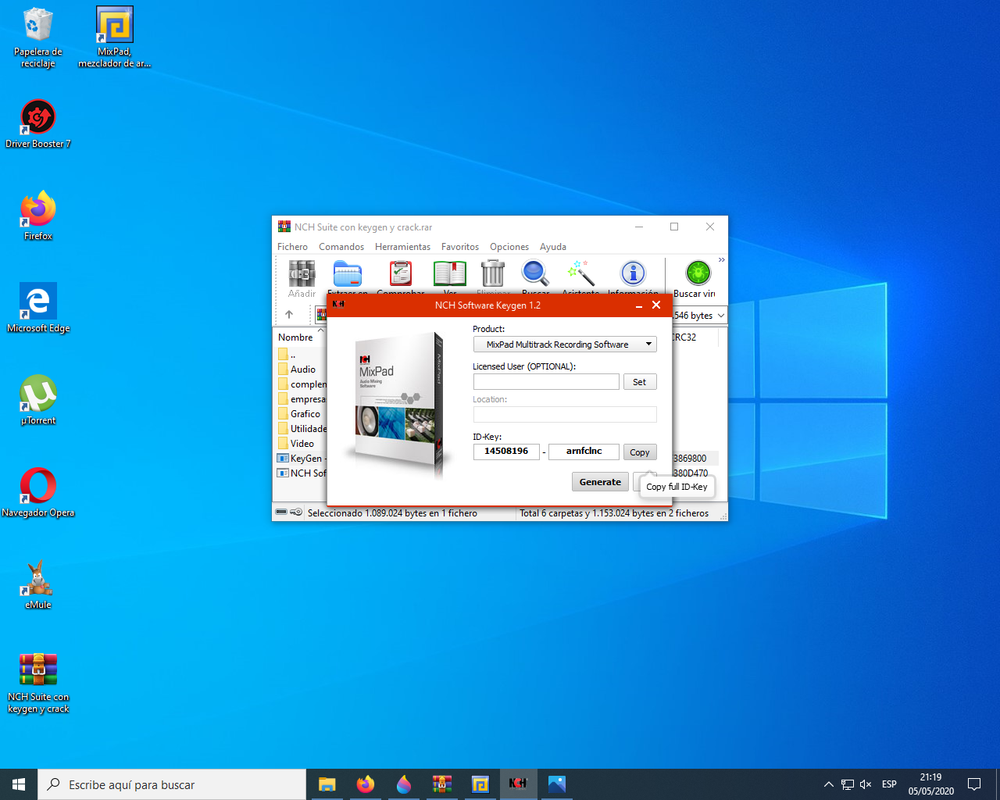Click the Añadir toolbar icon in WinRAR

[302, 274]
